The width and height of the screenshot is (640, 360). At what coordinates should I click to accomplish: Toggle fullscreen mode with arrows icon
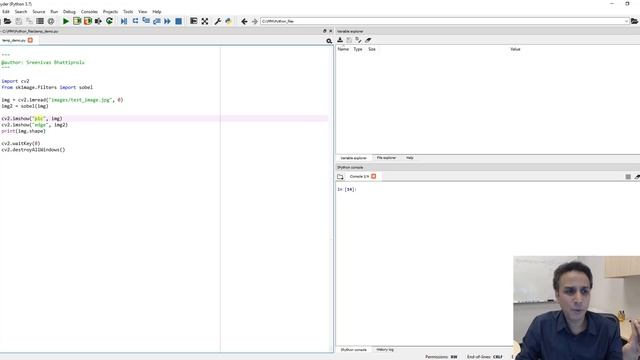pos(204,21)
